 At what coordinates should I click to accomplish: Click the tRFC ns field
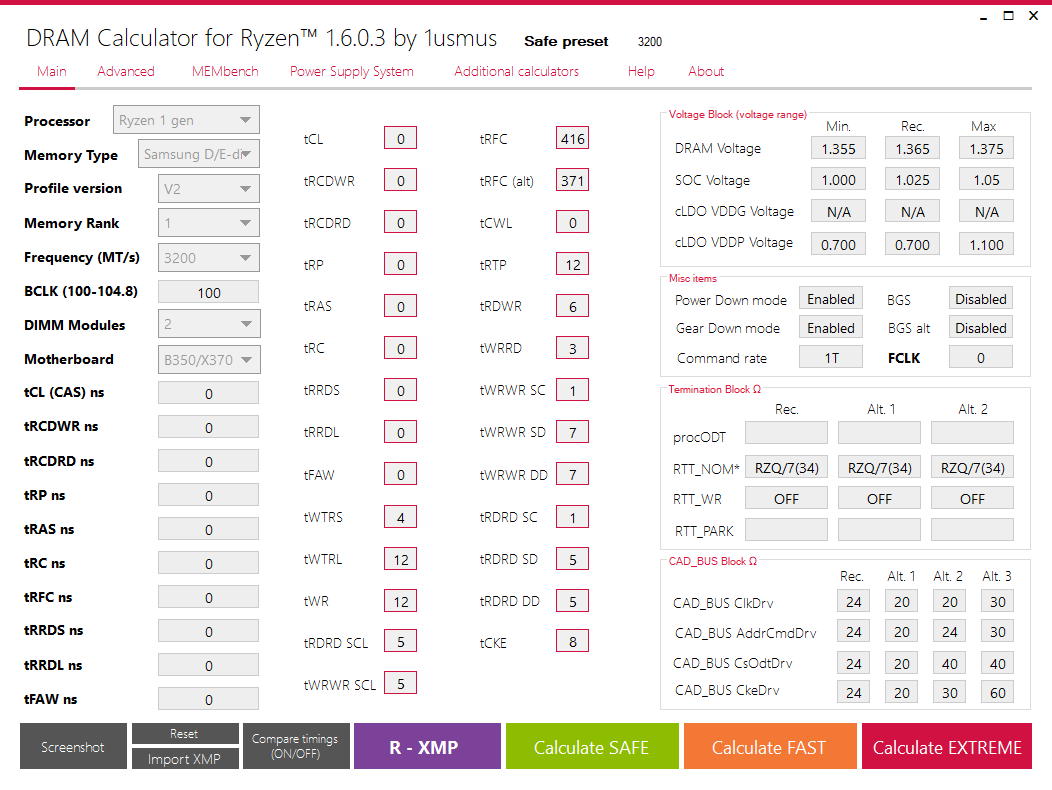[x=209, y=597]
